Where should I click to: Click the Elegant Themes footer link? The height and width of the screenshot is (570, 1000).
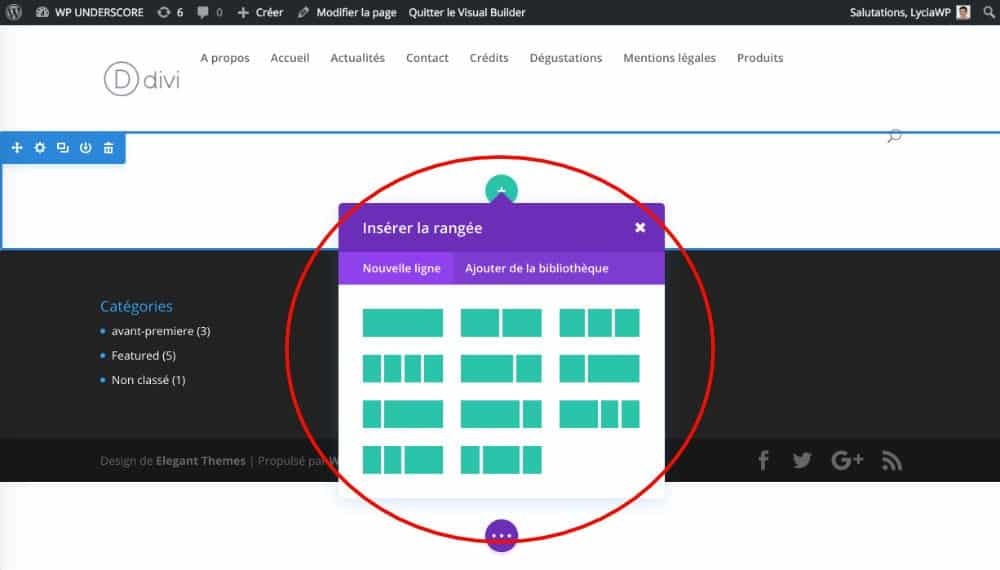coord(200,460)
